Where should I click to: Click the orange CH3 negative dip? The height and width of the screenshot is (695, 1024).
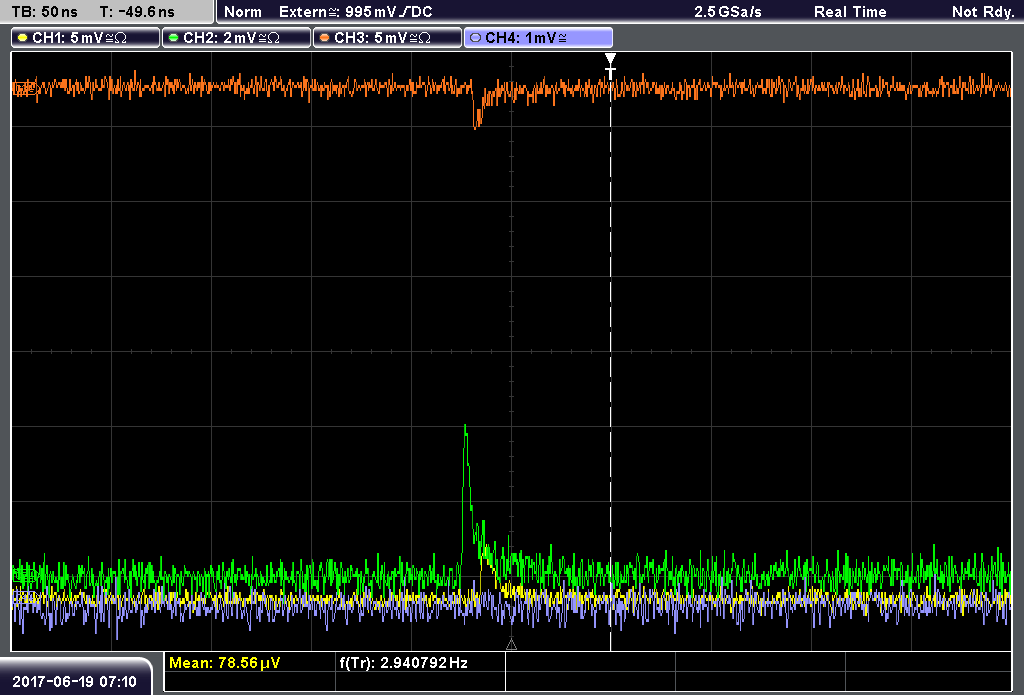[477, 118]
